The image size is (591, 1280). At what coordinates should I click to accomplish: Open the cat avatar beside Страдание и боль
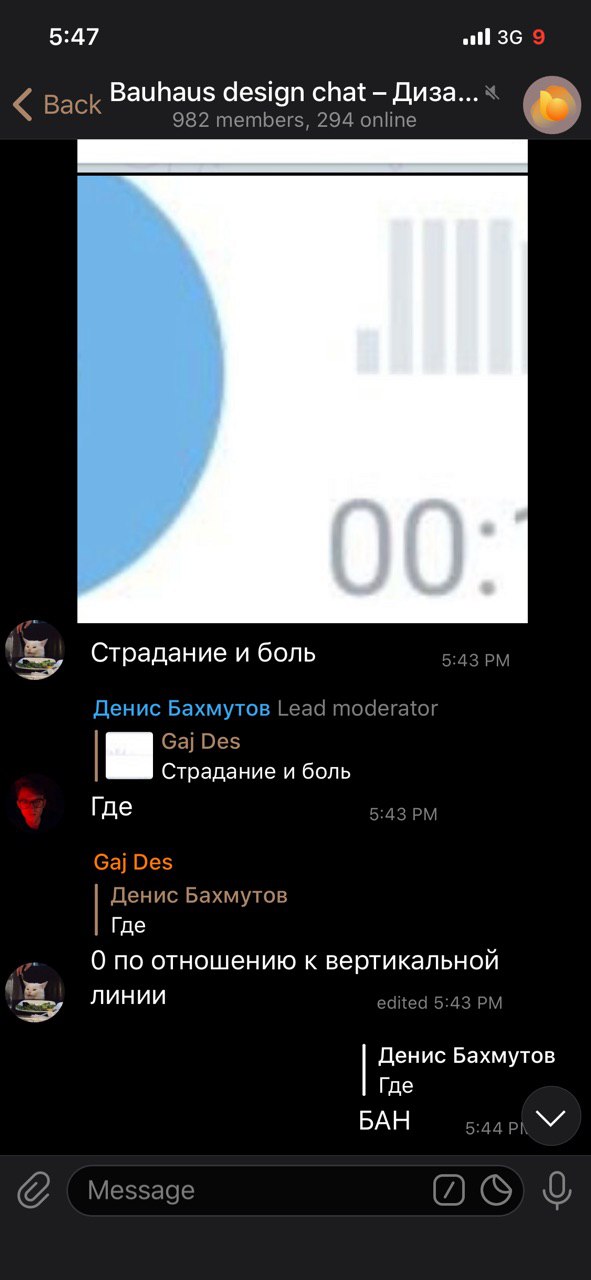pyautogui.click(x=35, y=650)
